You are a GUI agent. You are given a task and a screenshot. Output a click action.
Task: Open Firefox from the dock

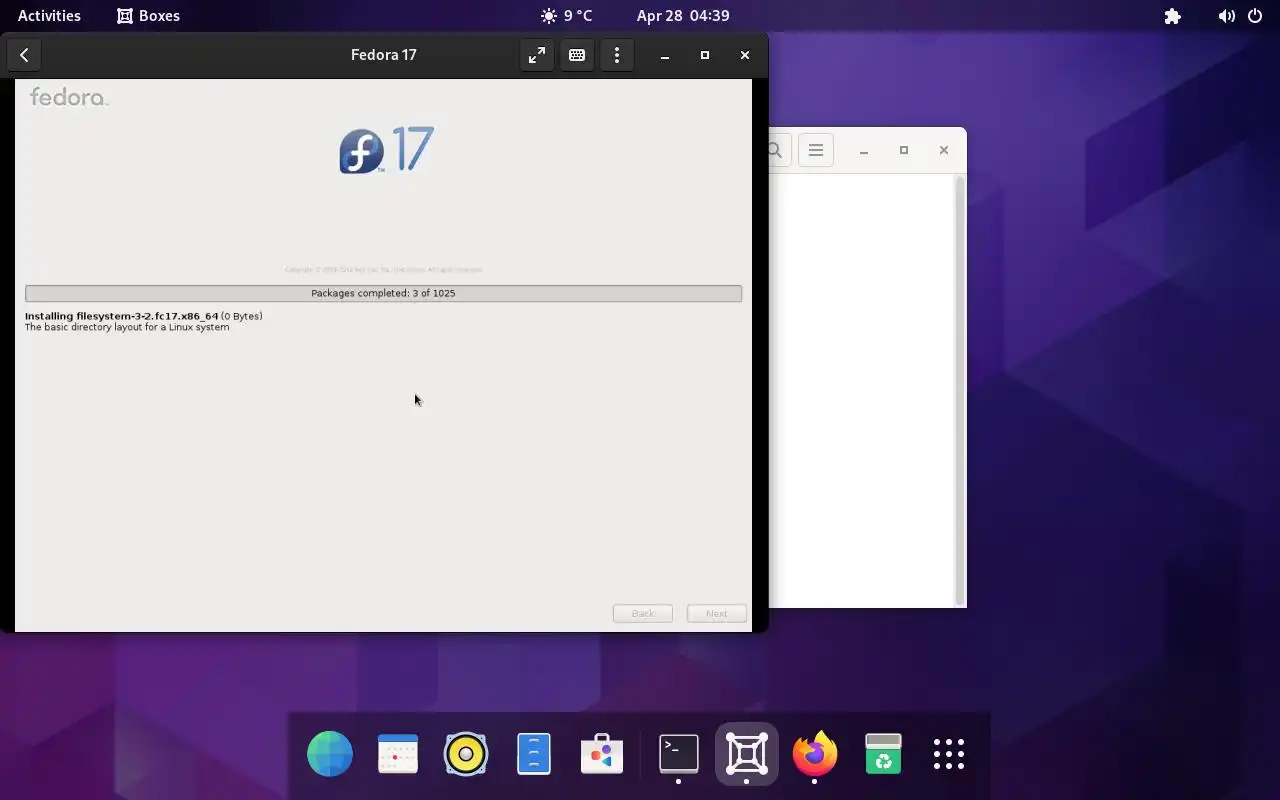(x=815, y=754)
